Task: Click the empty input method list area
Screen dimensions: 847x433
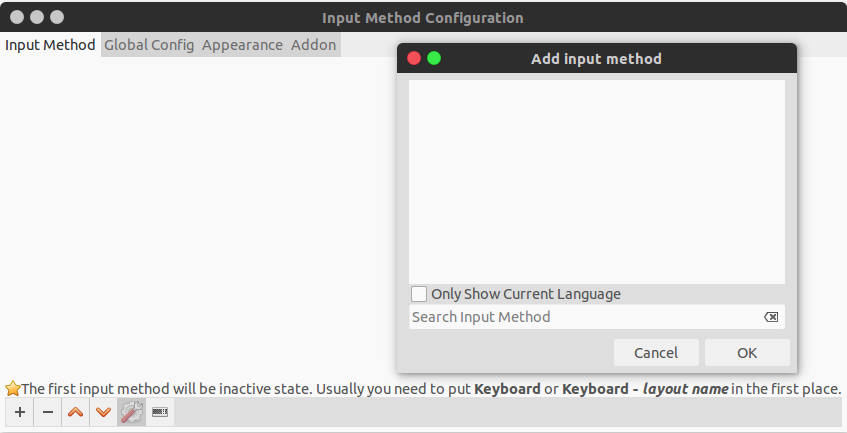Action: 597,182
